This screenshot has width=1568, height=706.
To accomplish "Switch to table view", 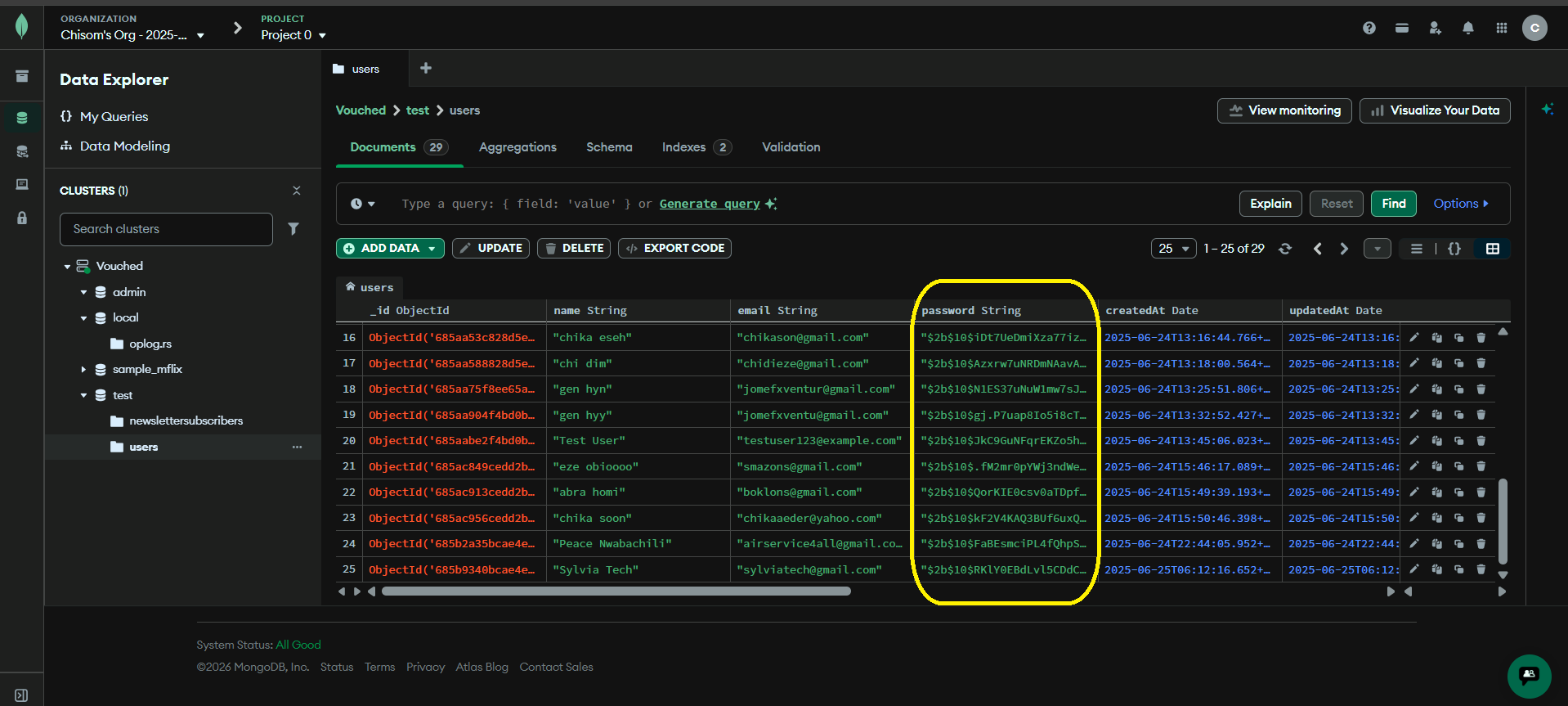I will (1493, 249).
